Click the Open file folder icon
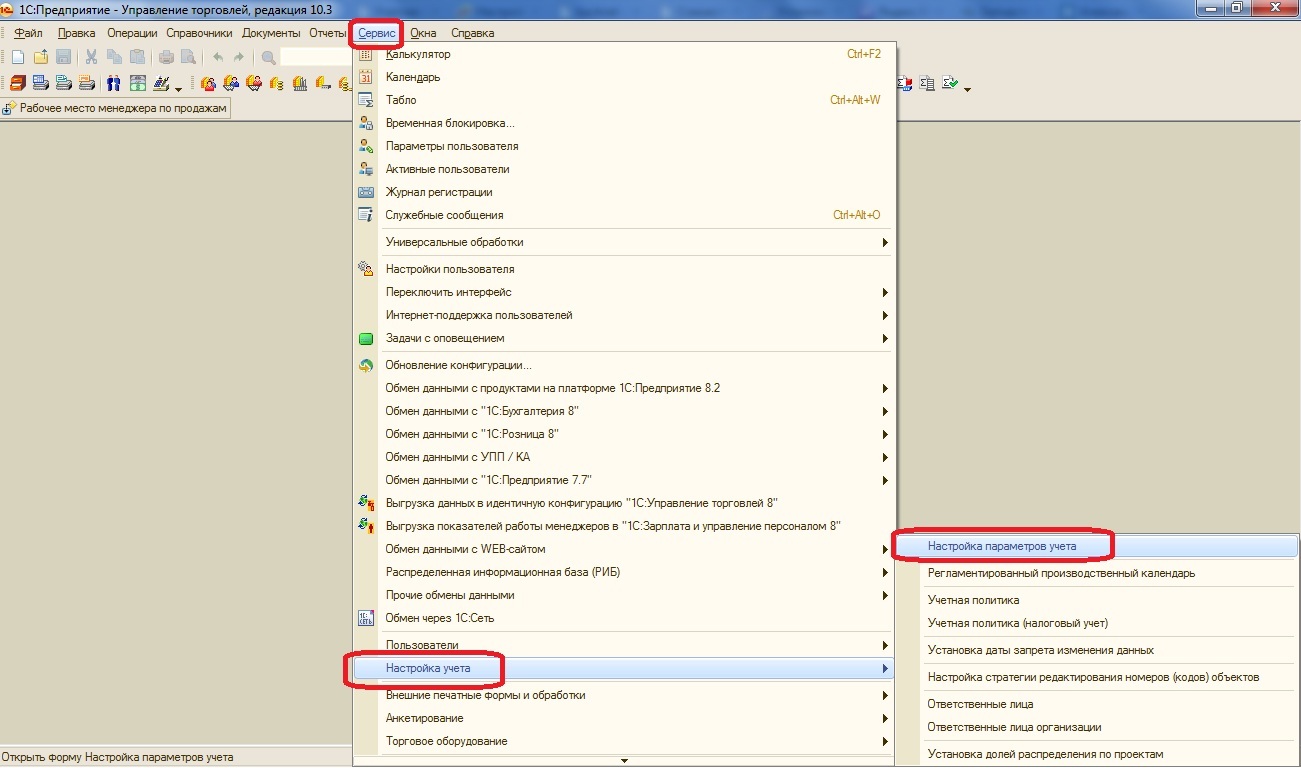Image resolution: width=1301 pixels, height=768 pixels. pyautogui.click(x=41, y=57)
